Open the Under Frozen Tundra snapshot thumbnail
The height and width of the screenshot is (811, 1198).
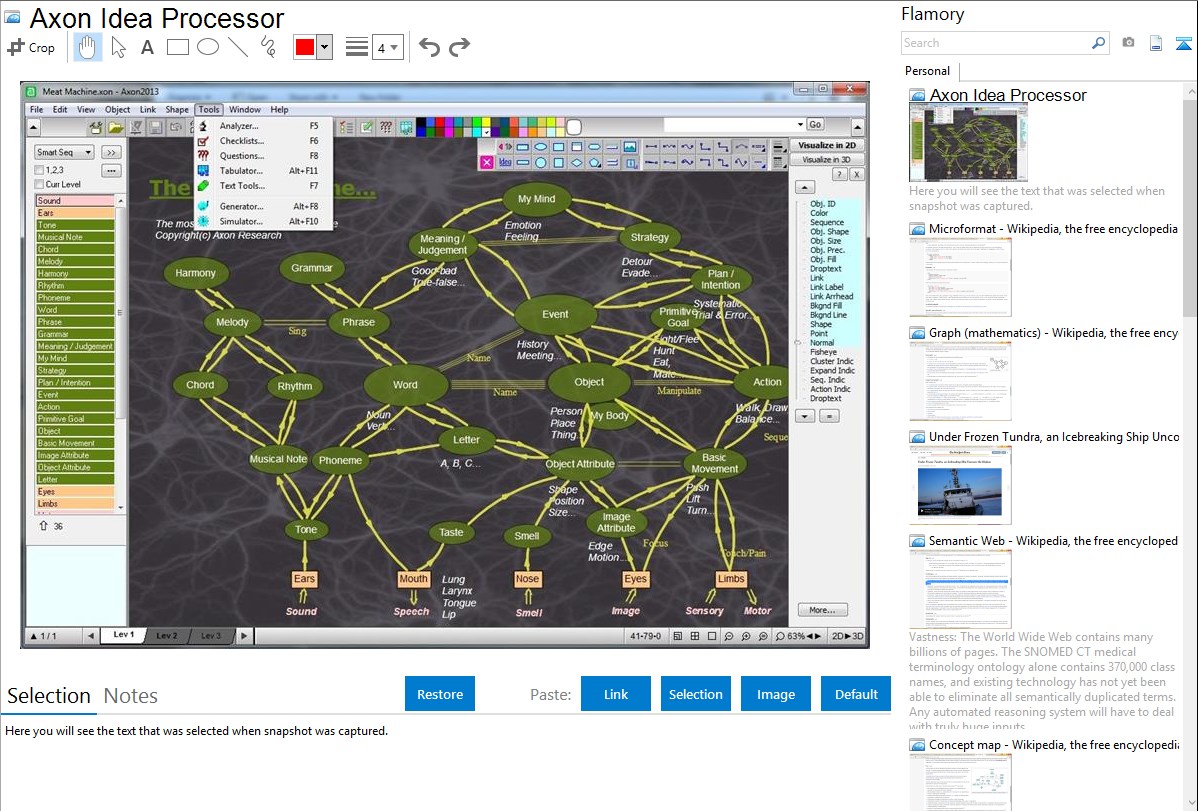click(960, 485)
